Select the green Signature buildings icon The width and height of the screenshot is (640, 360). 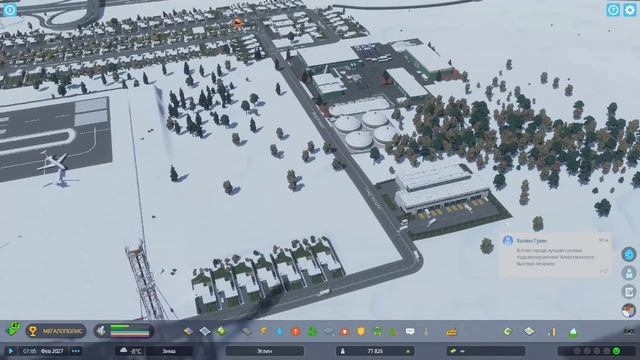pos(222,331)
